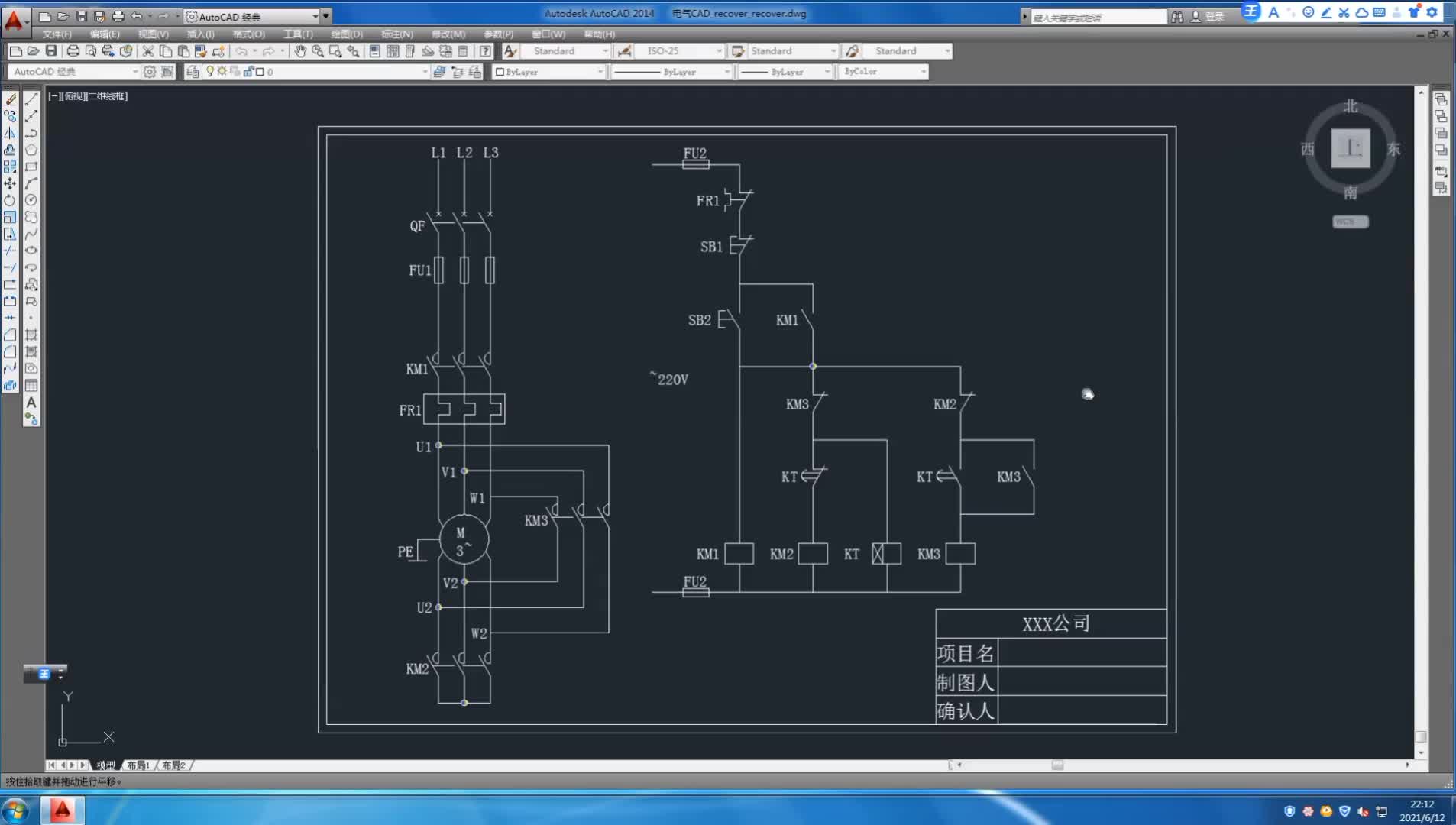
Task: Click the Save icon in quick access toolbar
Action: (x=82, y=16)
